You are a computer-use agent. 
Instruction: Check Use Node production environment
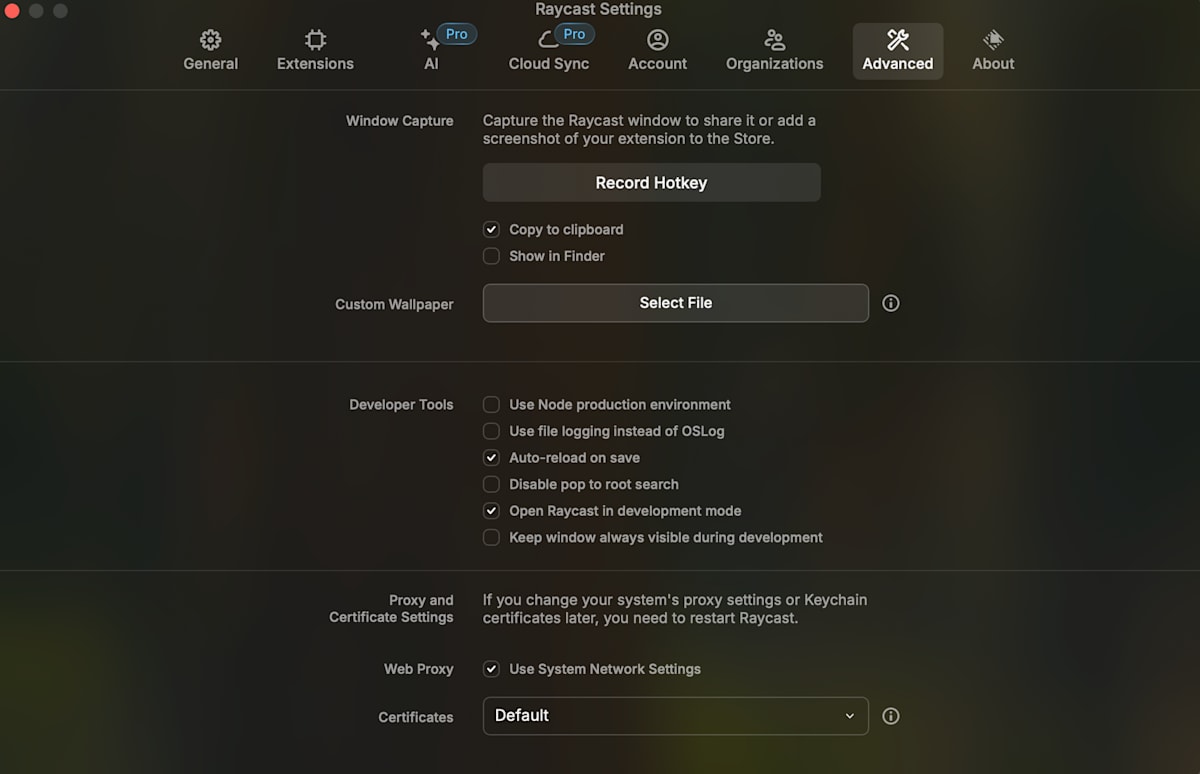click(491, 404)
